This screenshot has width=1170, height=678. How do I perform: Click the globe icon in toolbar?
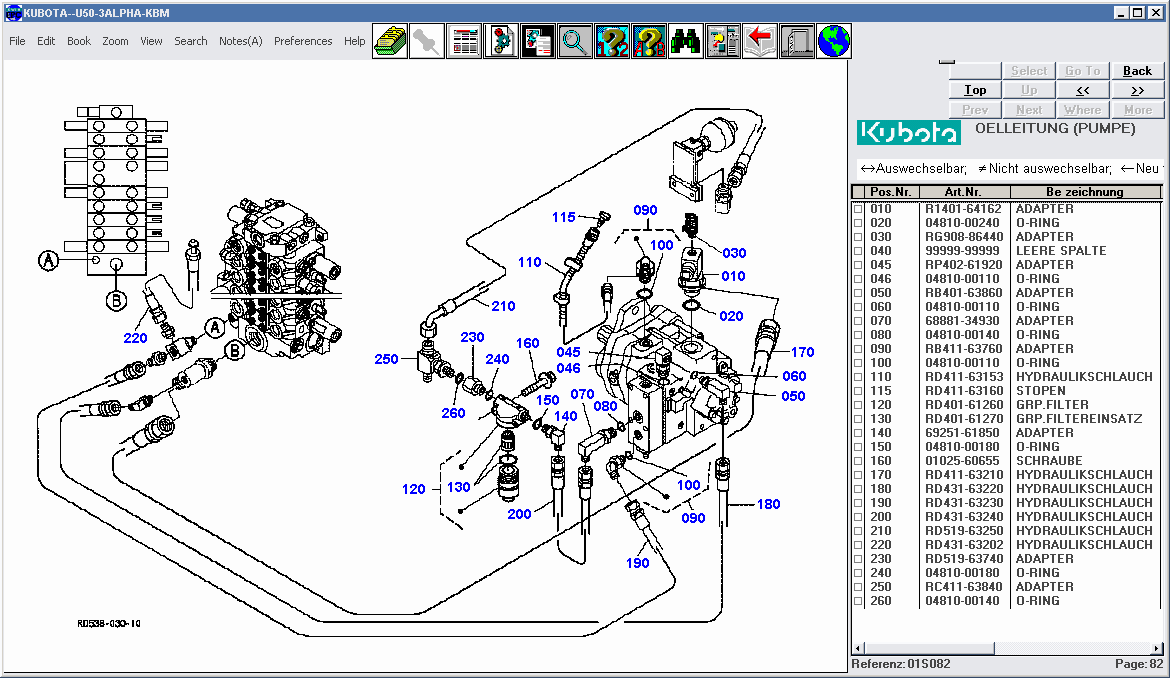[x=834, y=41]
